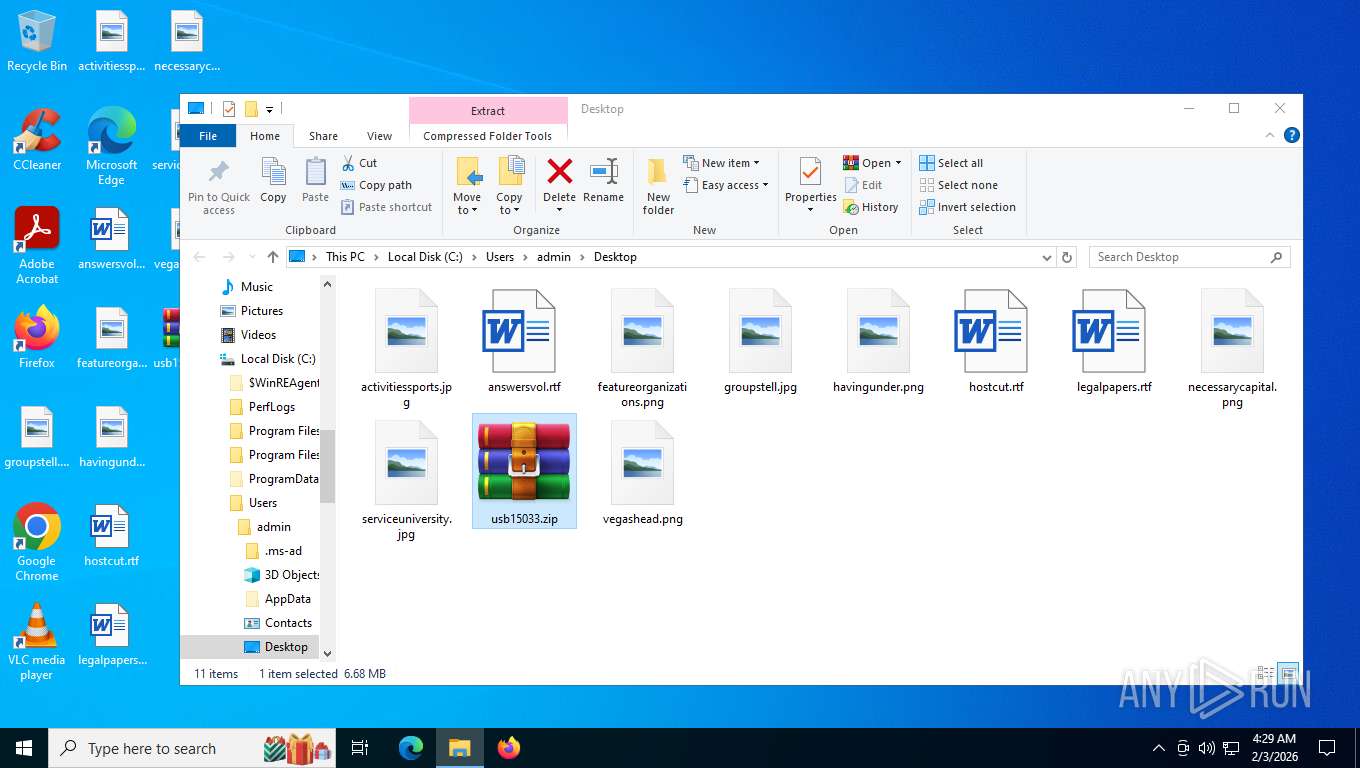Open the File menu tab
Viewport: 1360px width, 768px height.
coord(208,136)
